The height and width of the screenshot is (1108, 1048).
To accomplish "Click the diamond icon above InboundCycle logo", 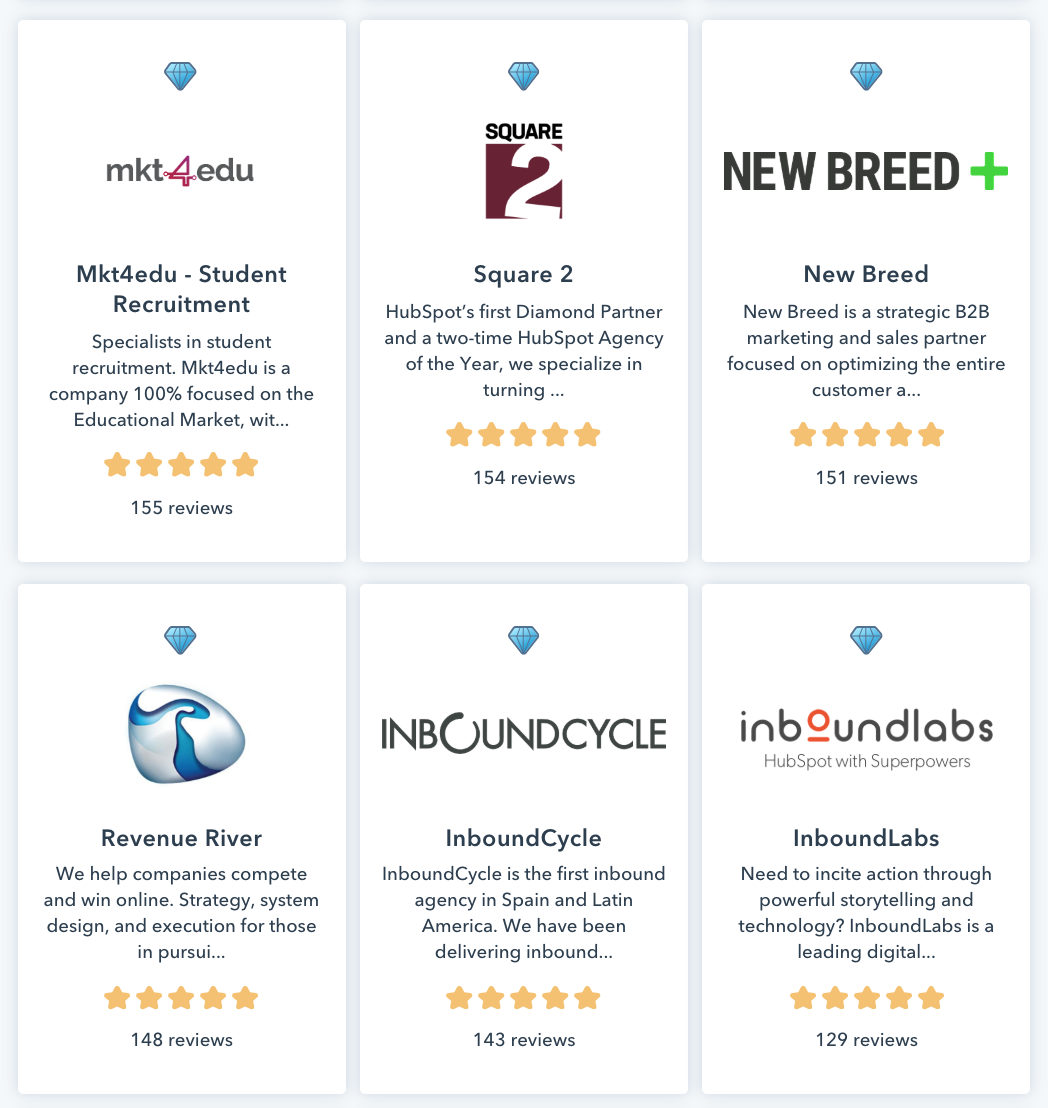I will (x=524, y=639).
